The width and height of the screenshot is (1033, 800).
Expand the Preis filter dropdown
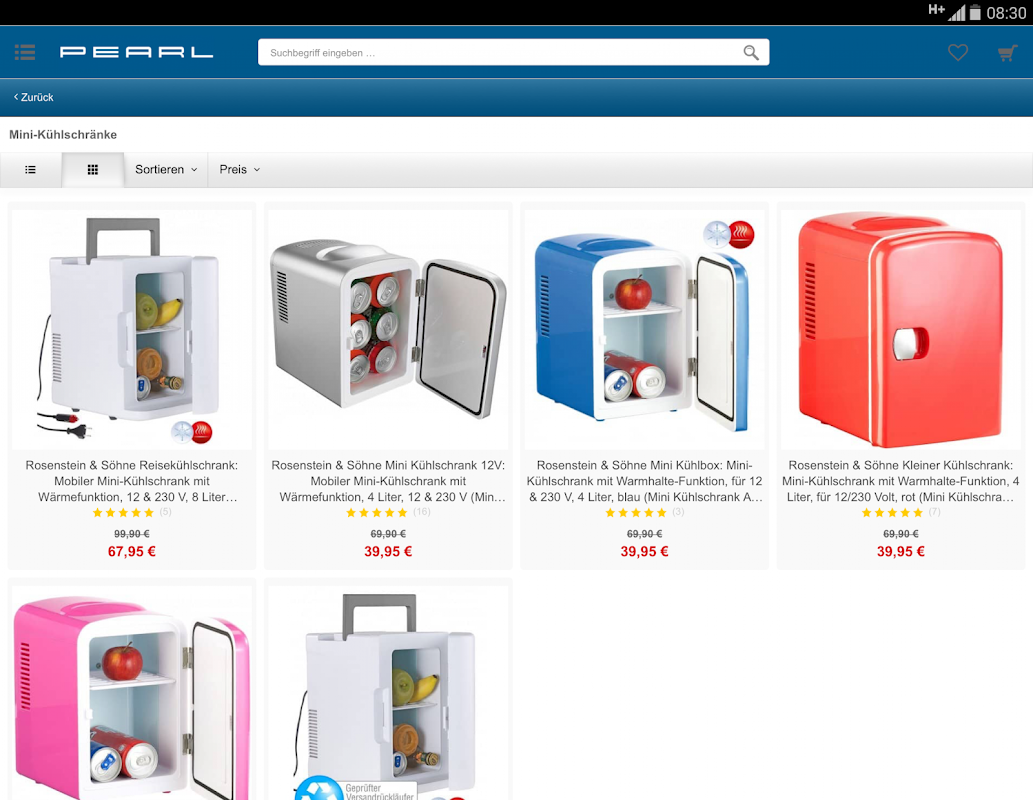point(240,169)
